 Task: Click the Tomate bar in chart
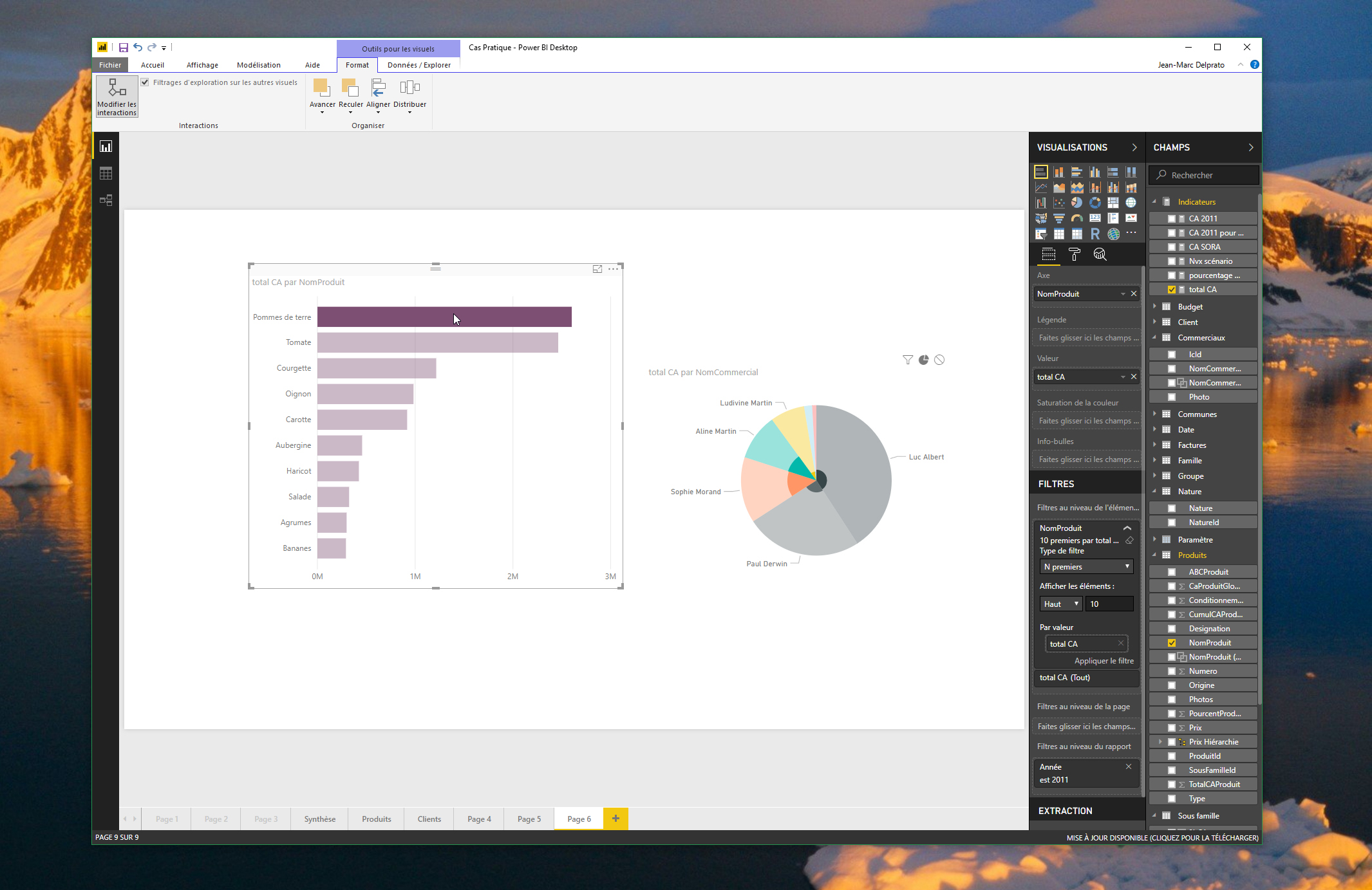(x=438, y=342)
